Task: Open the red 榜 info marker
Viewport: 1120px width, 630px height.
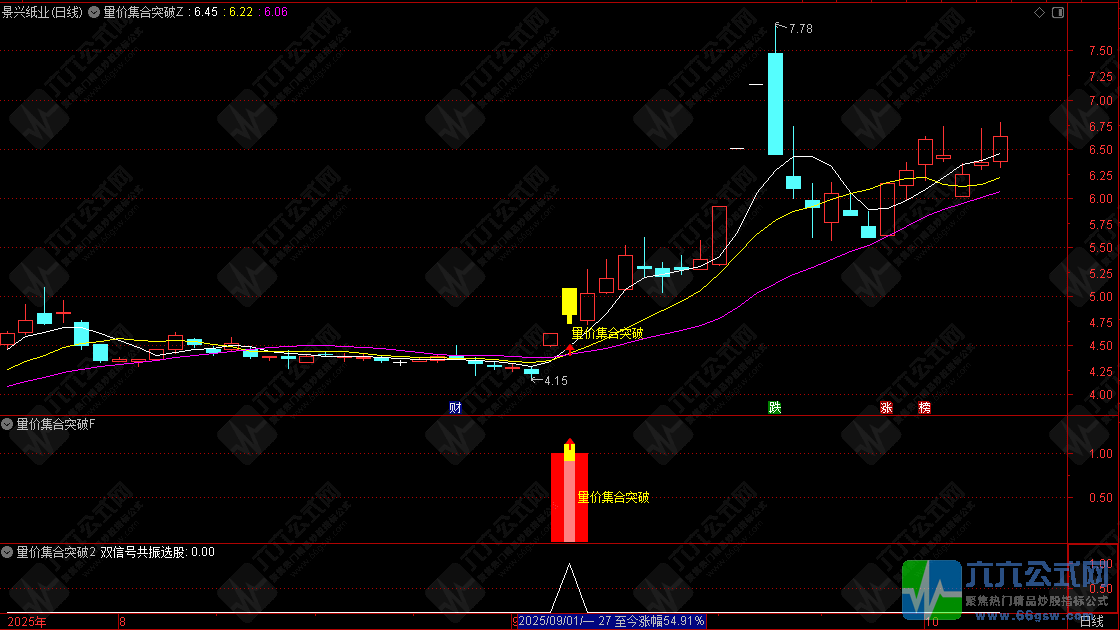Action: [x=924, y=408]
